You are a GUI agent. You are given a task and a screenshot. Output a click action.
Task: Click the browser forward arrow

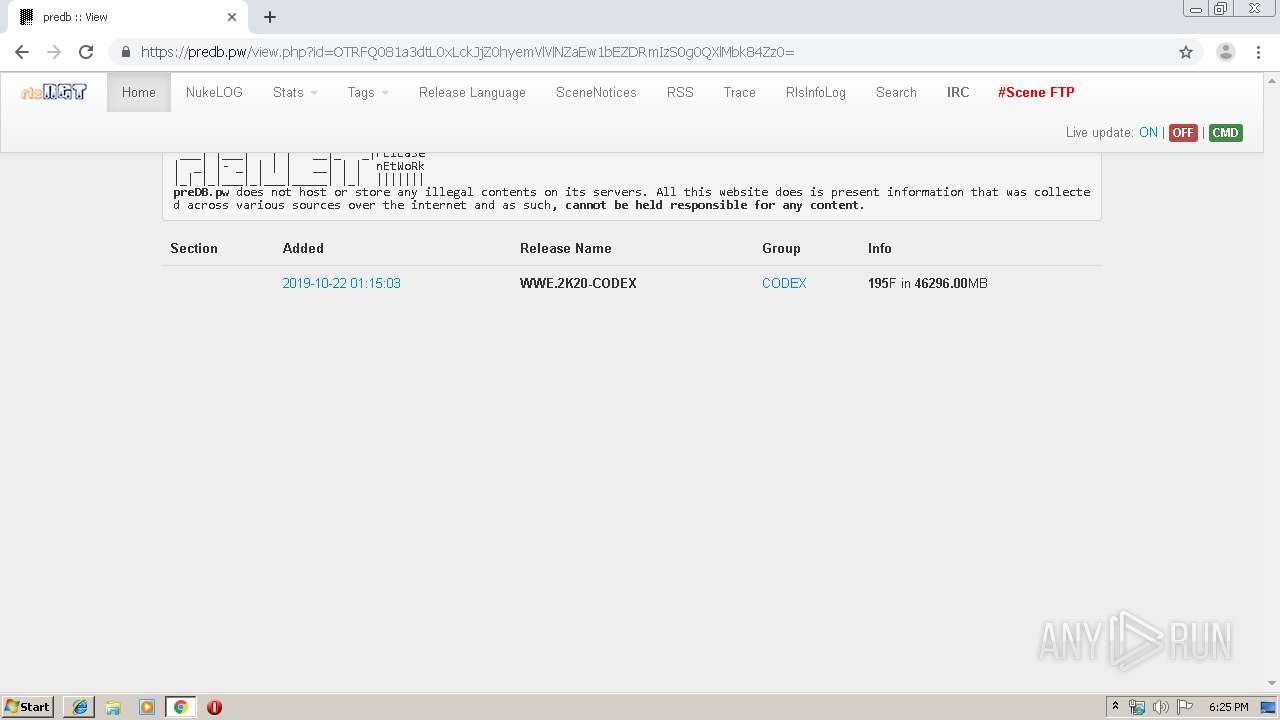pos(54,52)
